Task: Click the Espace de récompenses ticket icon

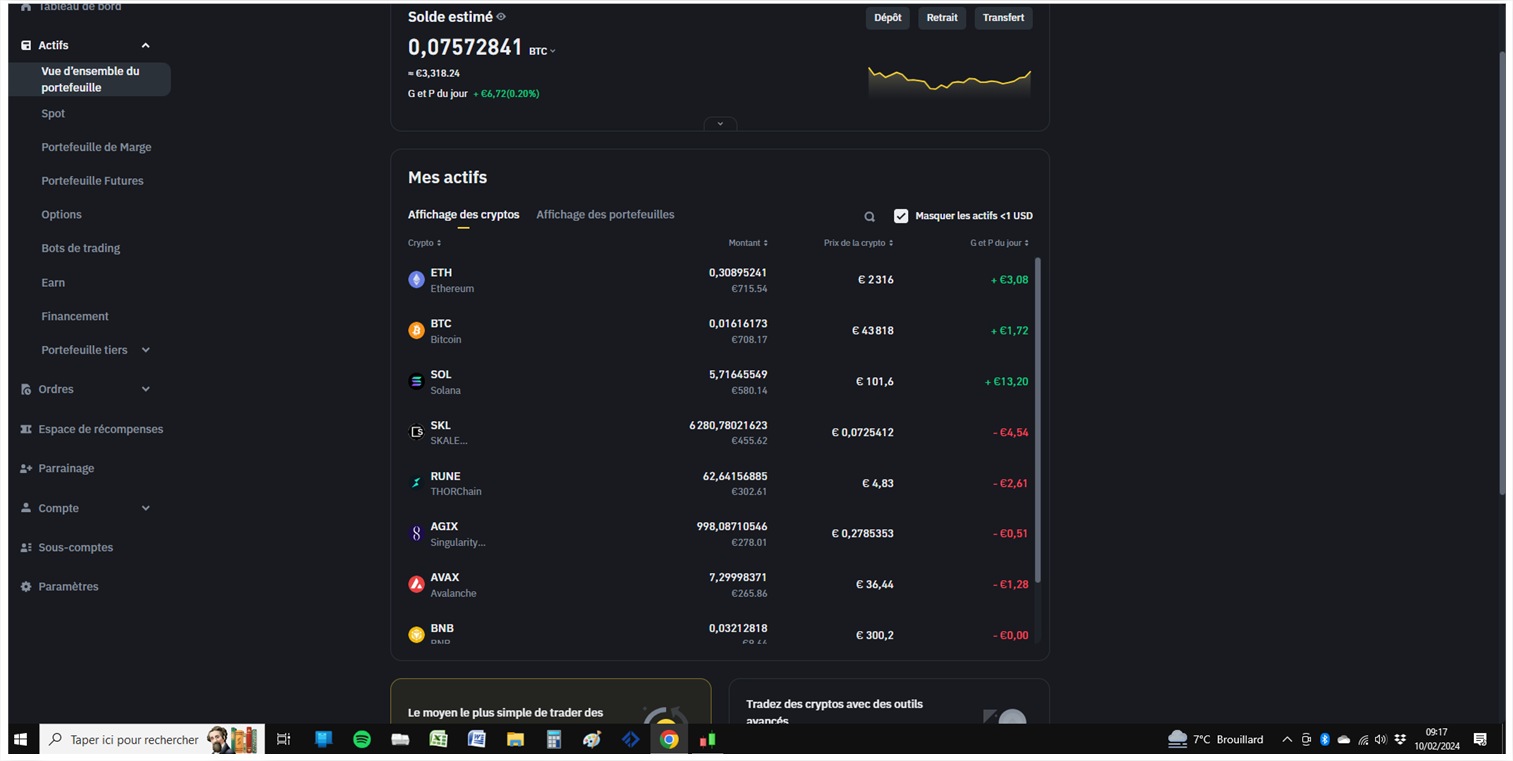Action: point(26,429)
